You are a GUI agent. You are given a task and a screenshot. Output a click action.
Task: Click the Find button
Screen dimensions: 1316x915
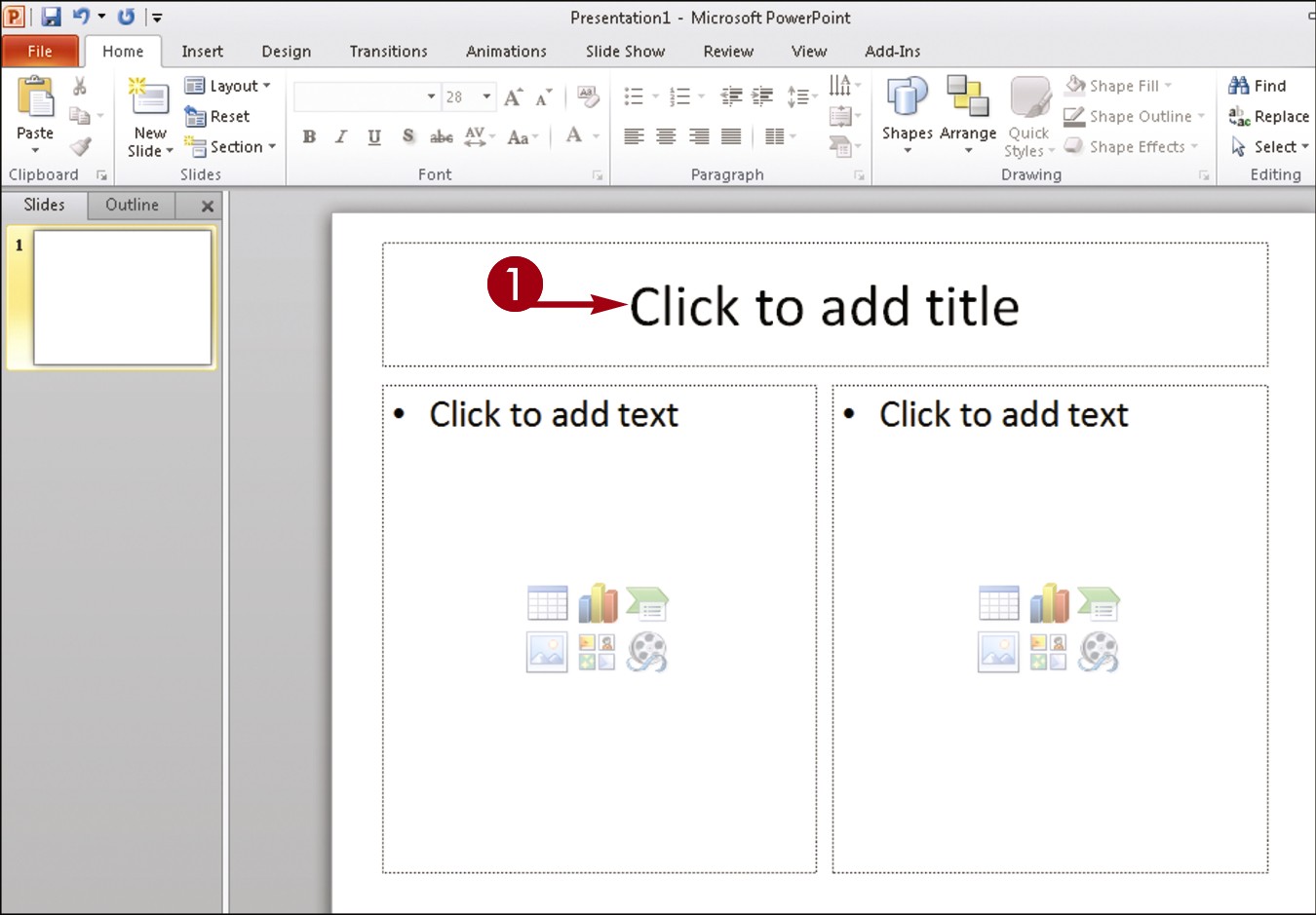pos(1258,86)
